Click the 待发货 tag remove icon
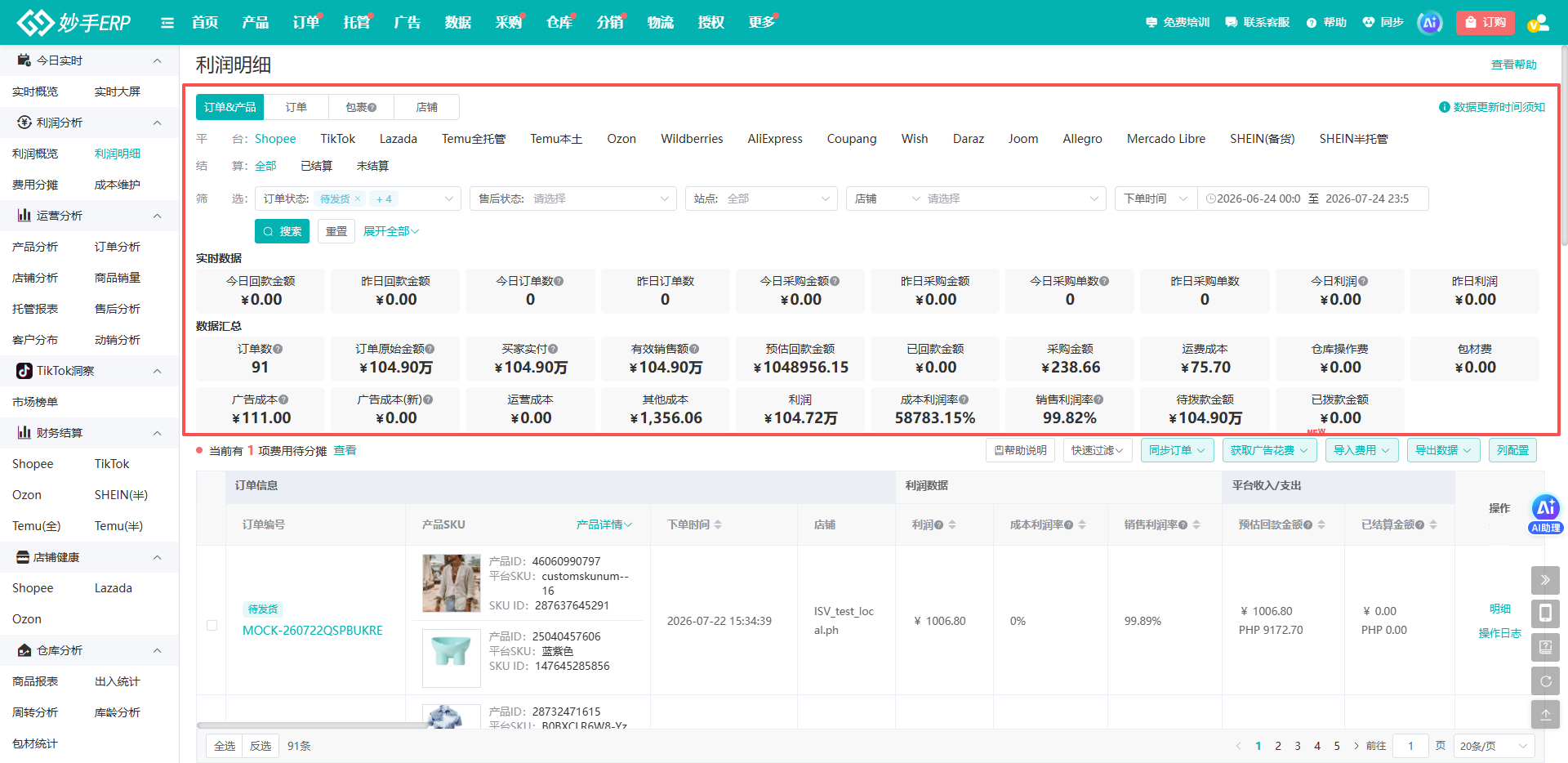 pos(357,199)
